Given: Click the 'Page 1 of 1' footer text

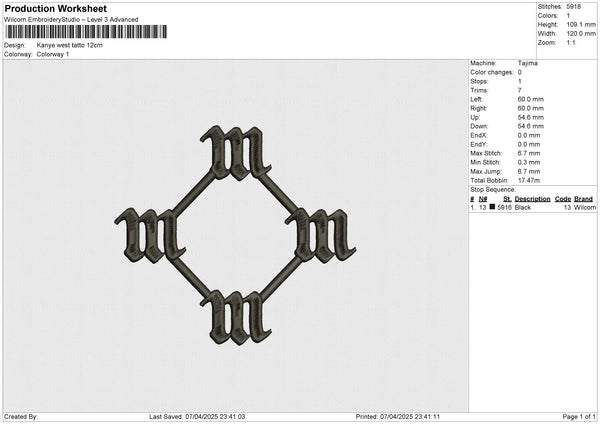Looking at the screenshot, I should coord(579,417).
